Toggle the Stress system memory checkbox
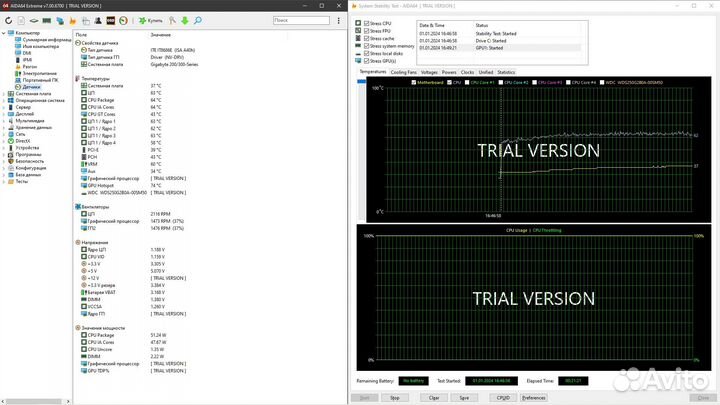Screen dimensions: 720x405 tap(366, 46)
